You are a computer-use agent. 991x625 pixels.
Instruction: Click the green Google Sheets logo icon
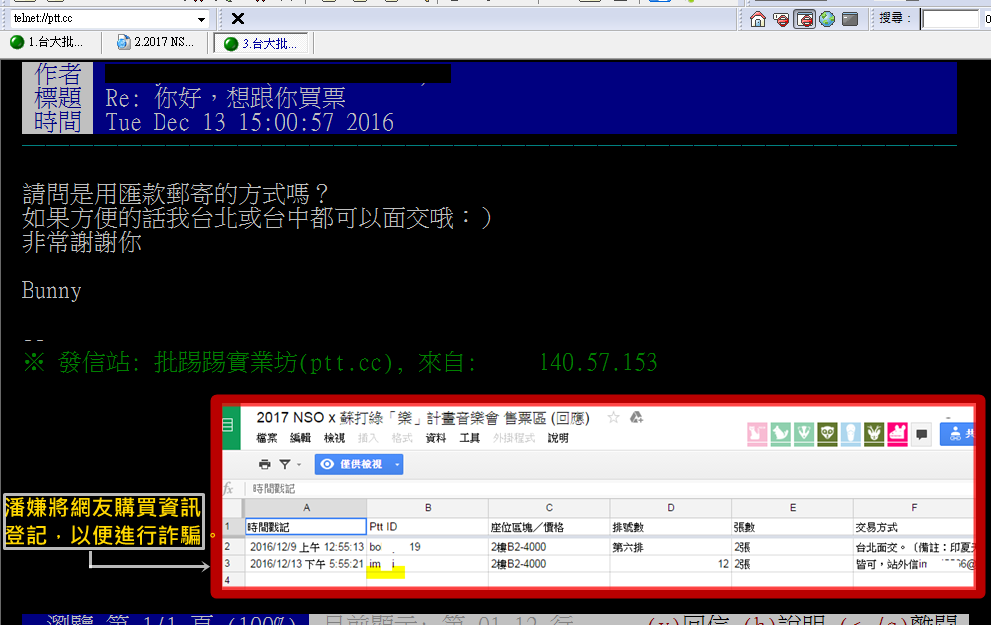pyautogui.click(x=228, y=425)
